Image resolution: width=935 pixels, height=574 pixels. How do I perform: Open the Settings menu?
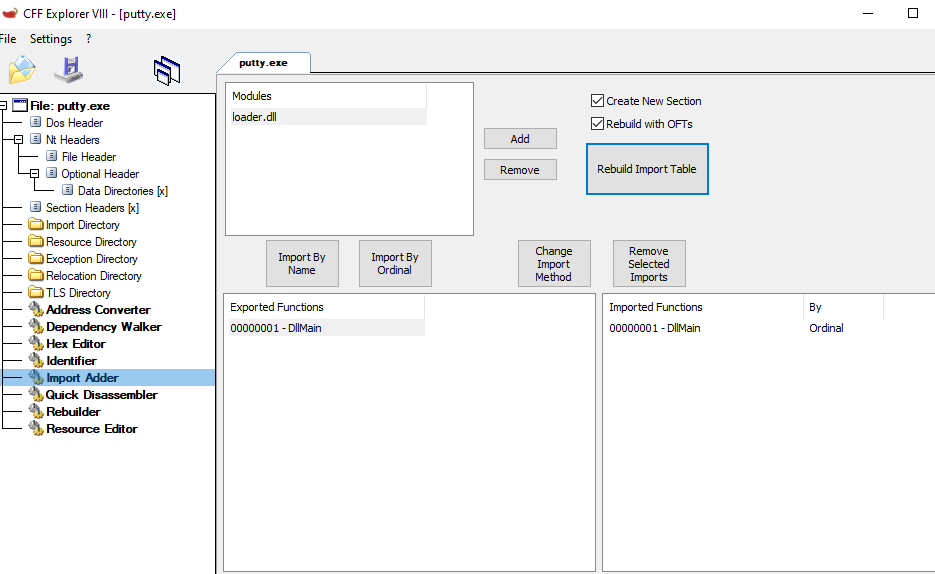(50, 39)
